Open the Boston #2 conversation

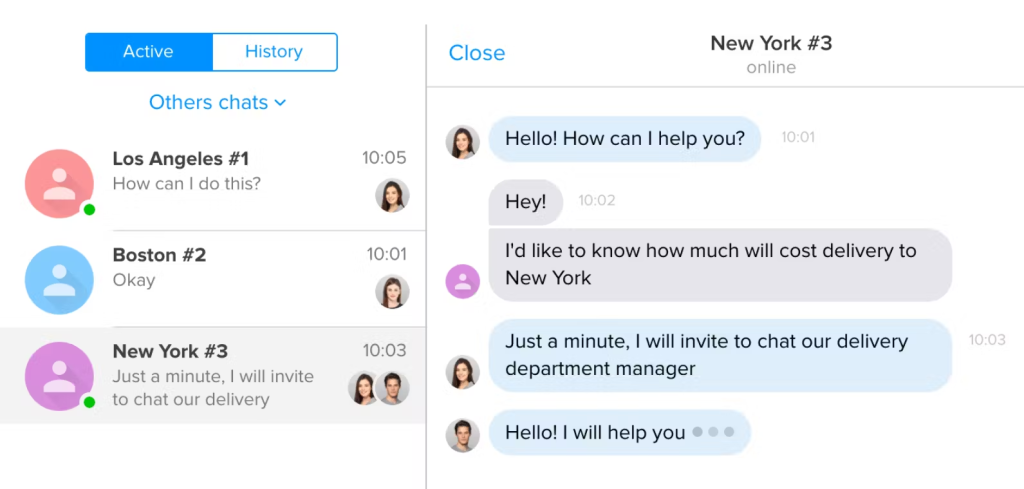(213, 280)
